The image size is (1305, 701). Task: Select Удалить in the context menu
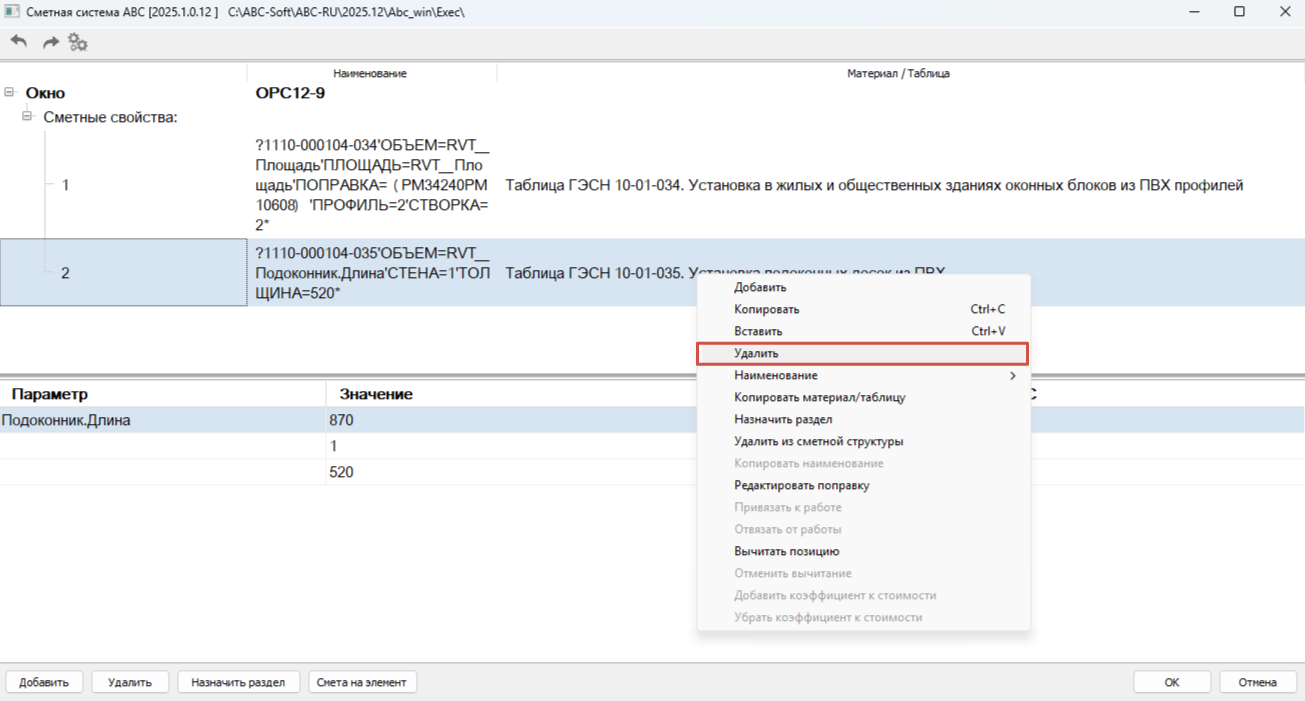[863, 354]
